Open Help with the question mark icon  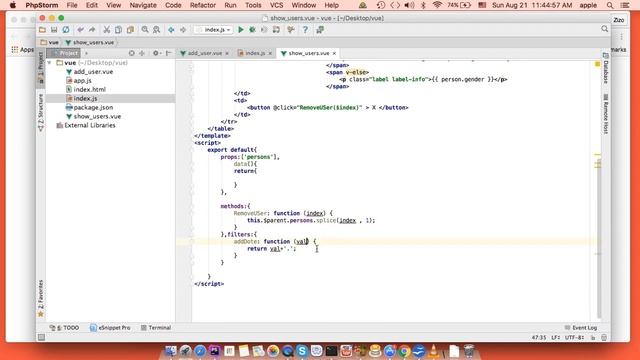click(x=305, y=30)
